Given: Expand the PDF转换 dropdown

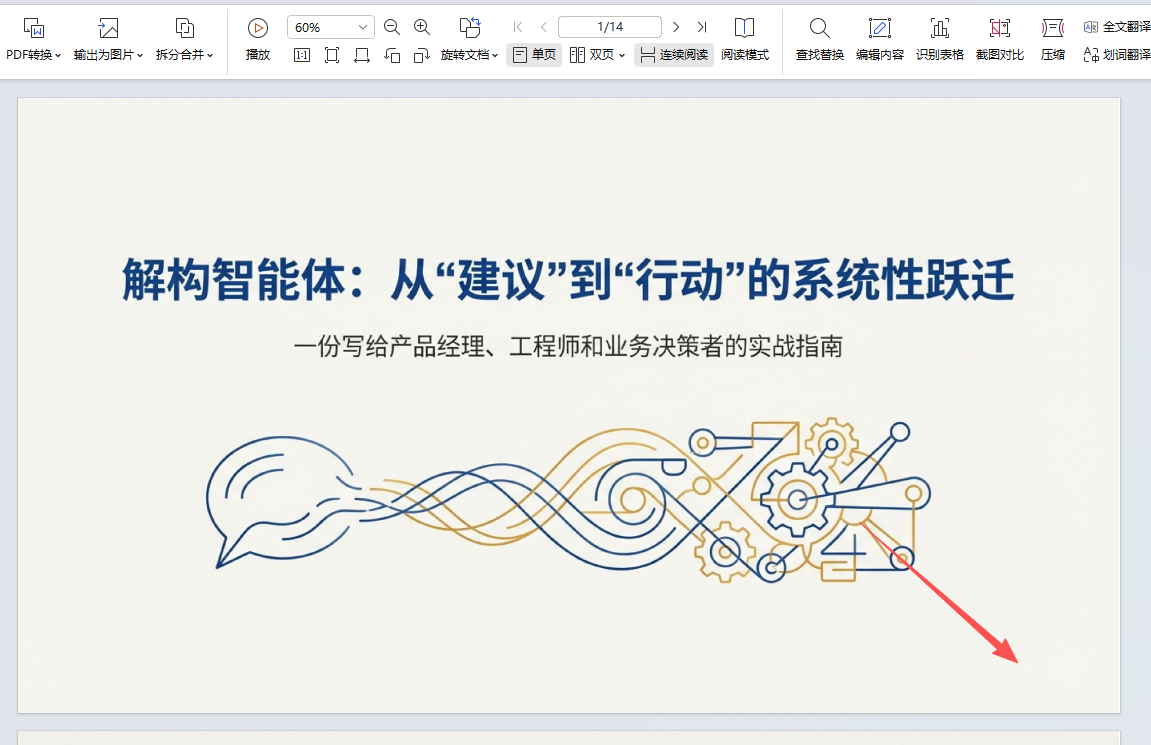Looking at the screenshot, I should 34,55.
